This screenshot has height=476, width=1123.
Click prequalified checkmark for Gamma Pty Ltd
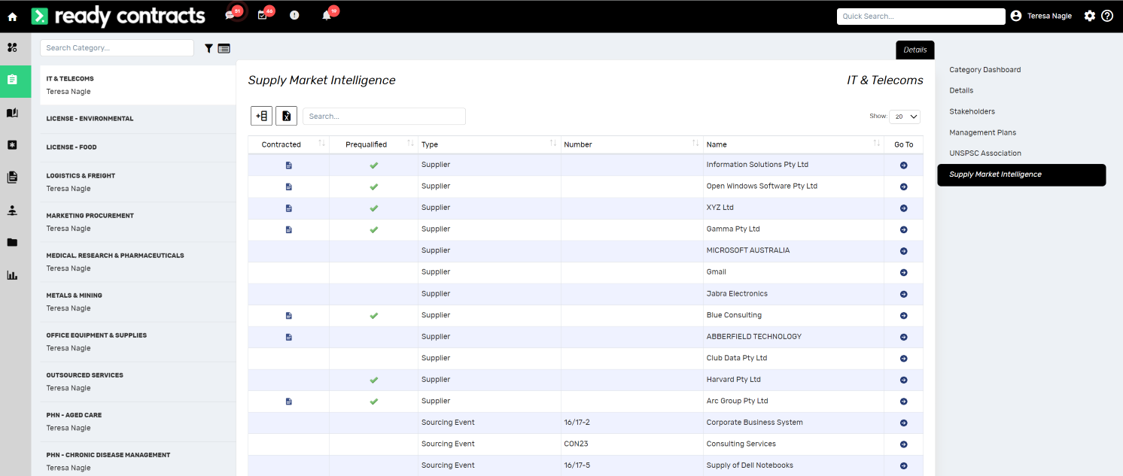pos(374,230)
